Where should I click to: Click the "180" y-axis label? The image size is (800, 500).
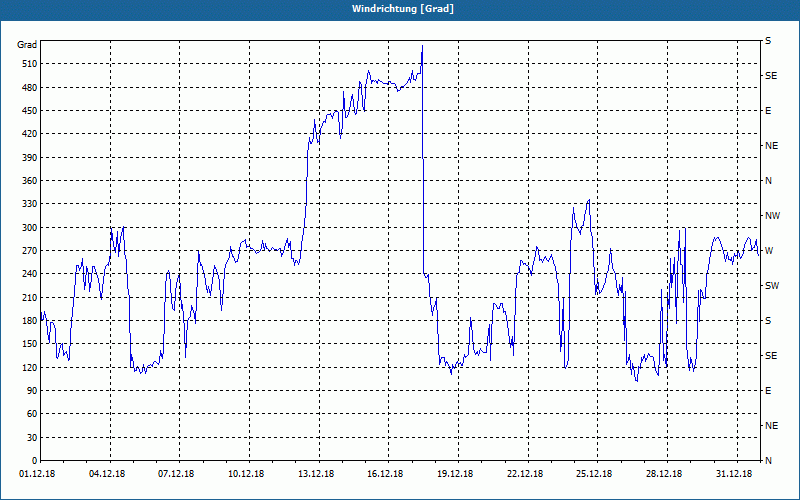click(x=30, y=321)
